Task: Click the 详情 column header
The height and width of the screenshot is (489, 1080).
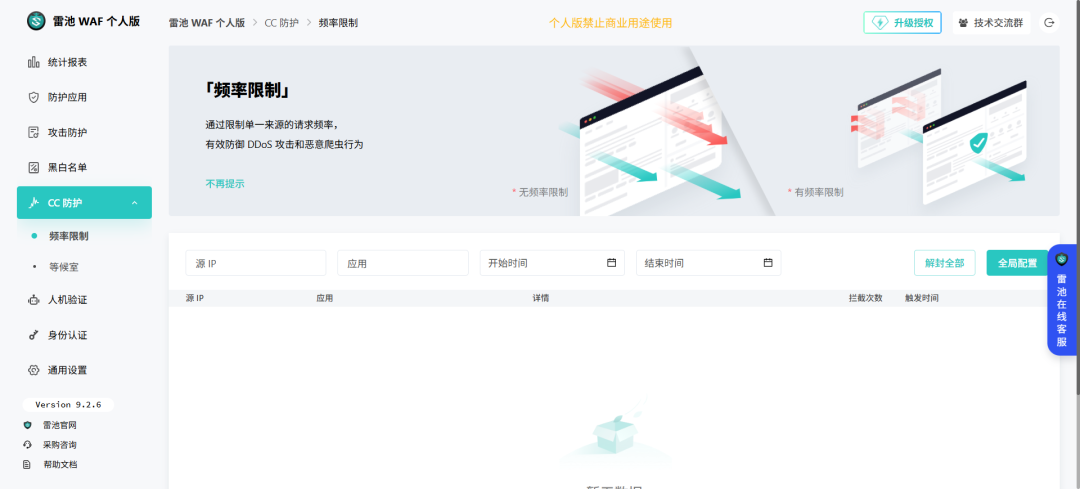Action: pyautogui.click(x=541, y=298)
